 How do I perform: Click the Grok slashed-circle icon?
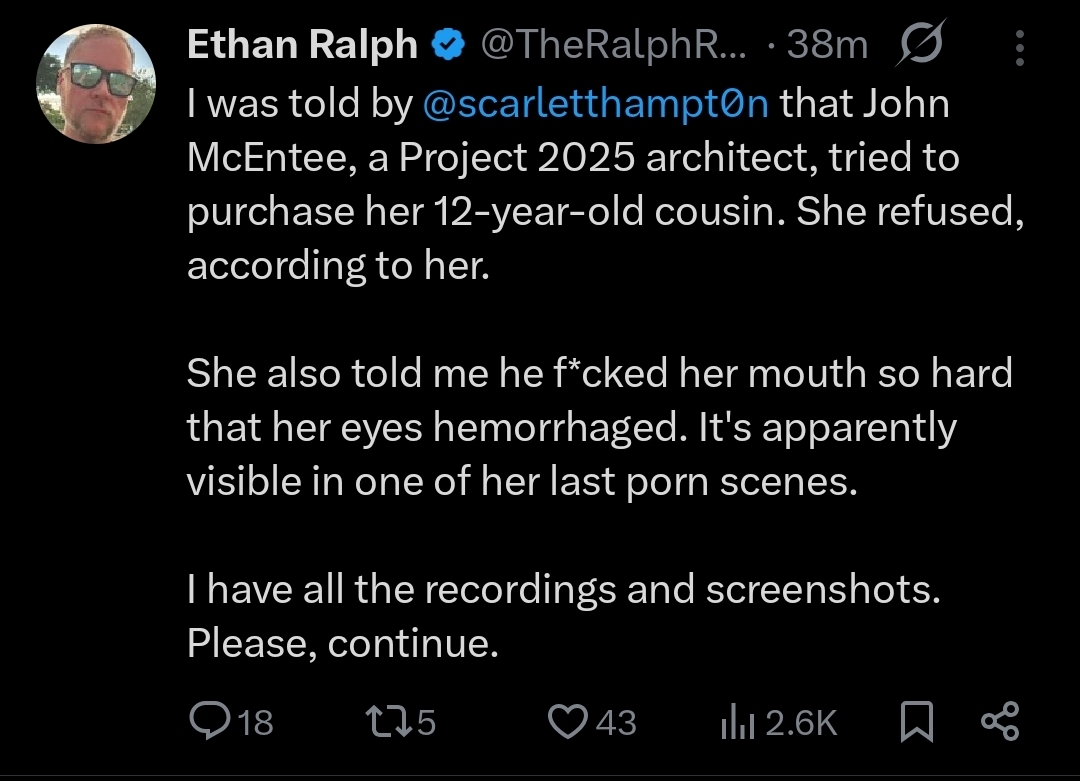[920, 44]
